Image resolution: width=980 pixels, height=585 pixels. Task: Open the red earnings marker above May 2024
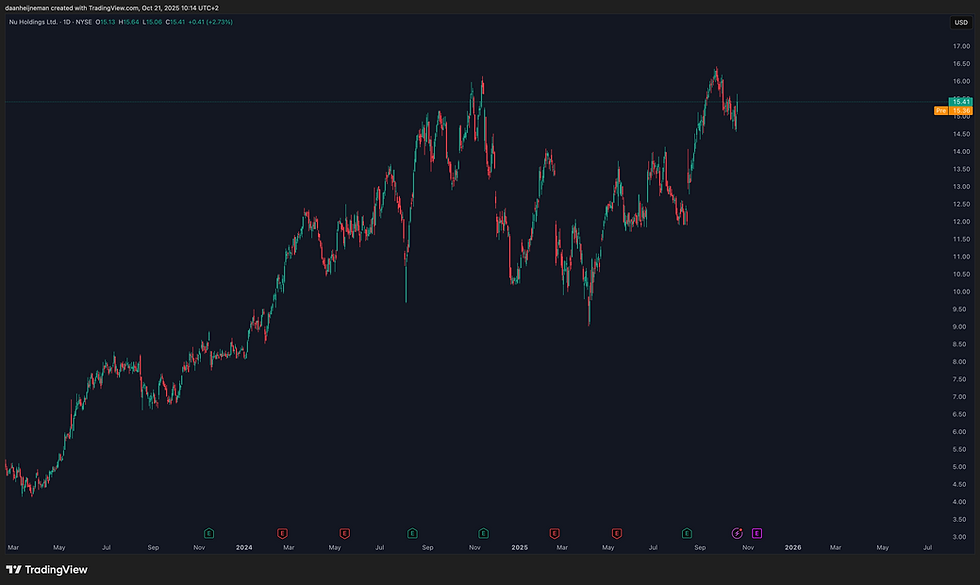344,533
